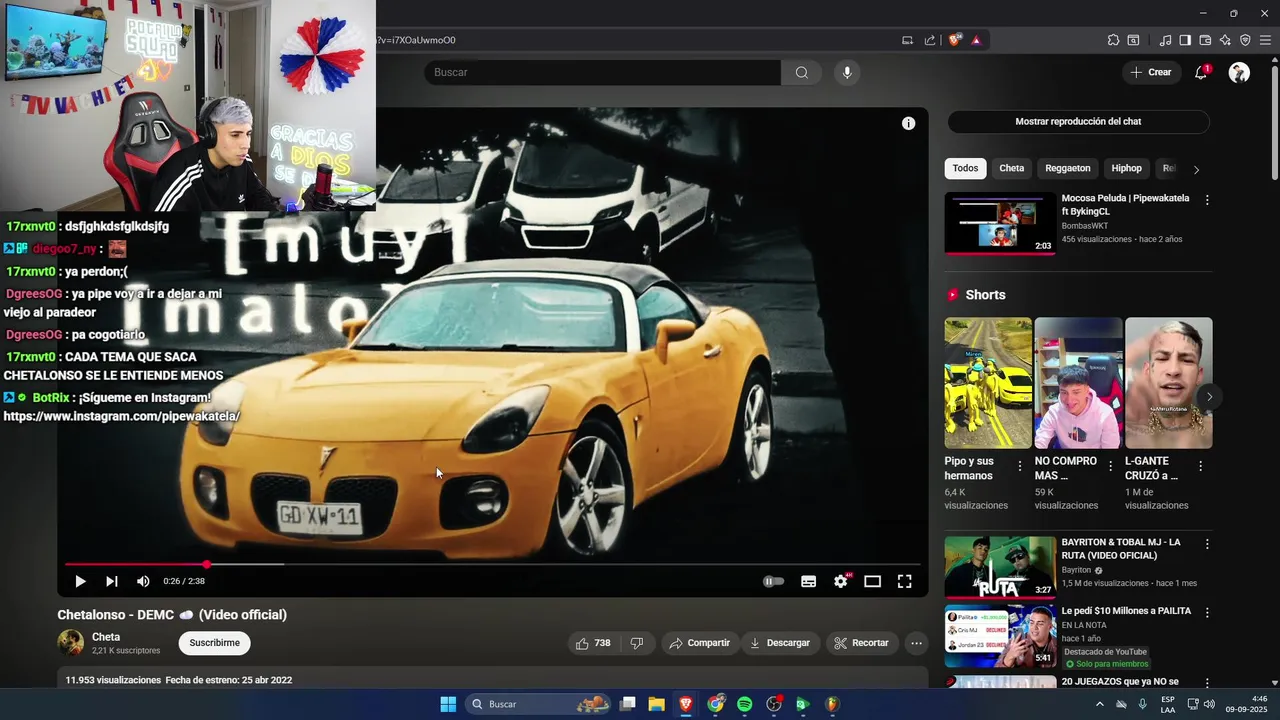The width and height of the screenshot is (1280, 720).
Task: Click the video info card icon
Action: (908, 123)
